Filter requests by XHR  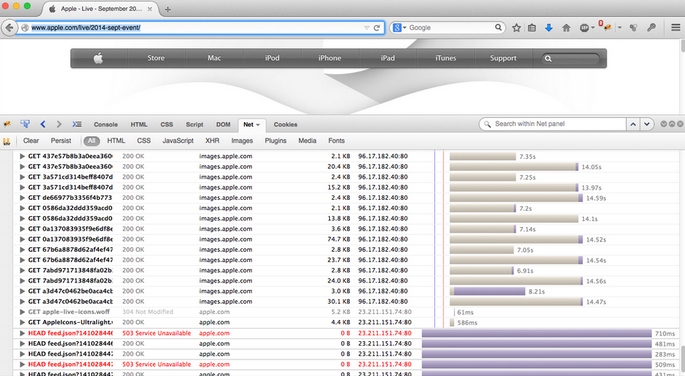(212, 141)
